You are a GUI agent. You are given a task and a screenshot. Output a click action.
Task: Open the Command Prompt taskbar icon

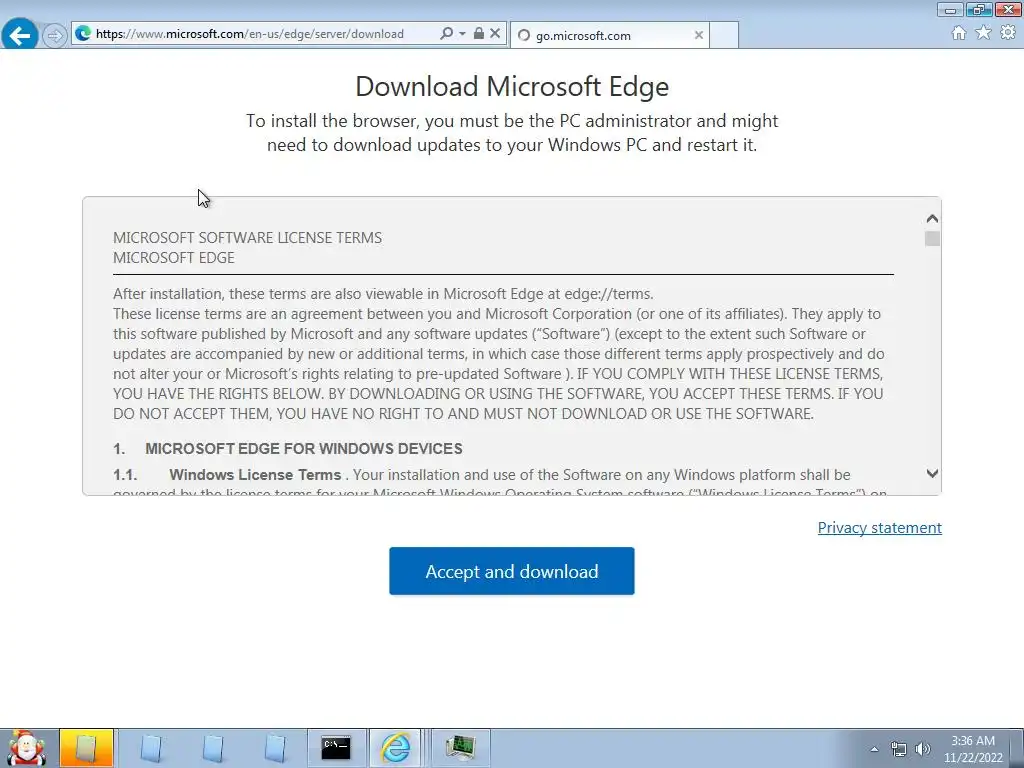[336, 748]
